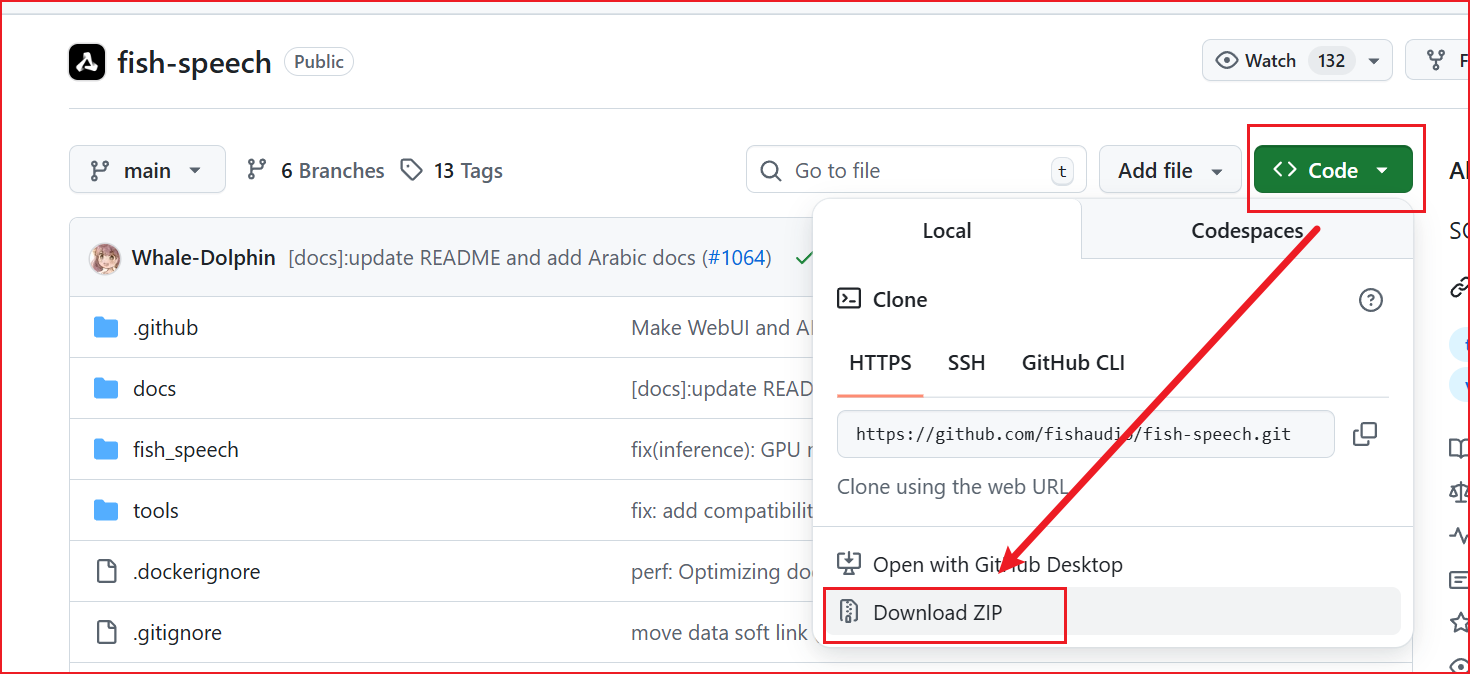
Task: Click the fish_speech folder icon
Action: pos(106,449)
